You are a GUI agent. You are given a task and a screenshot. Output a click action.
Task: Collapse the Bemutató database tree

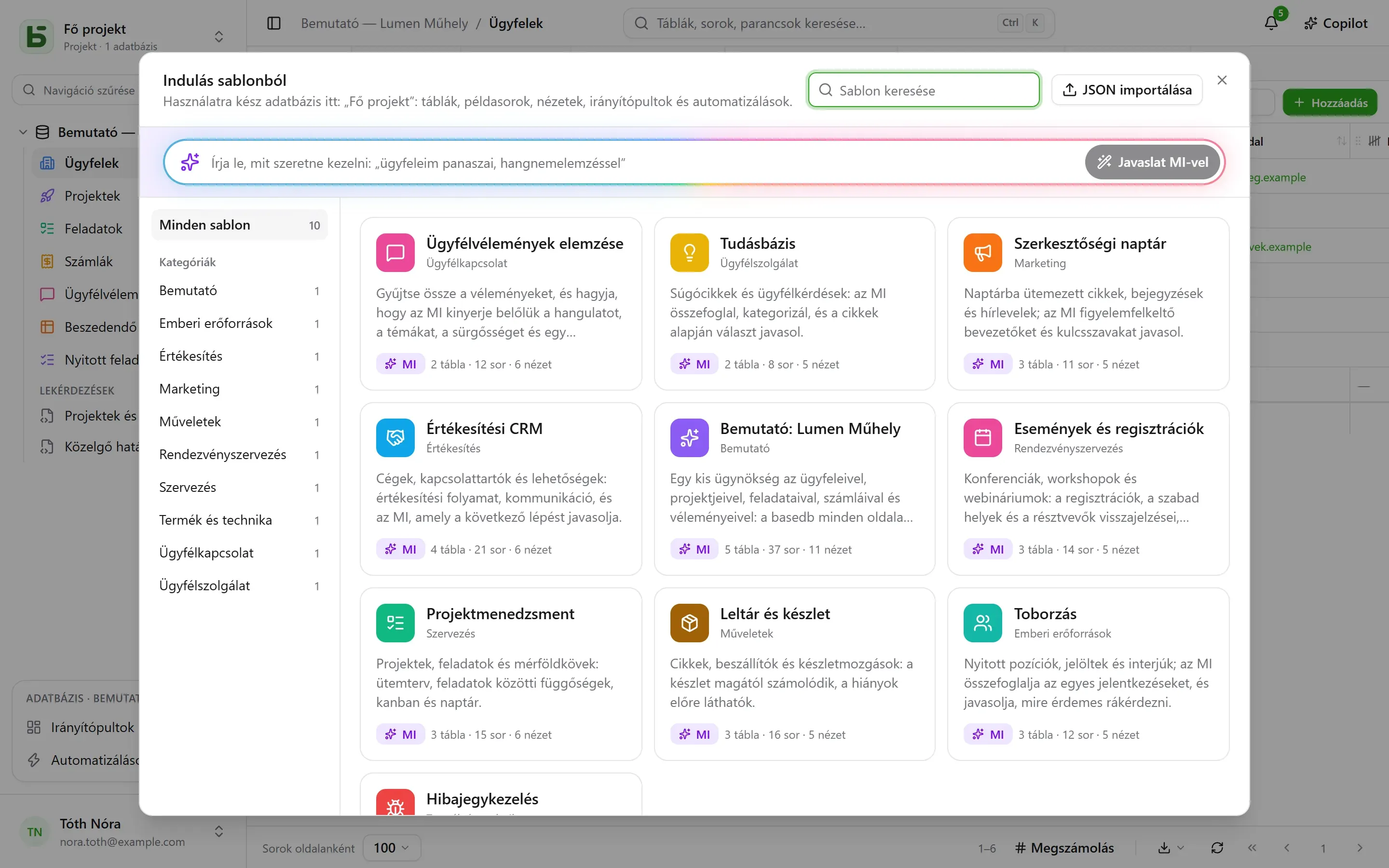[23, 132]
